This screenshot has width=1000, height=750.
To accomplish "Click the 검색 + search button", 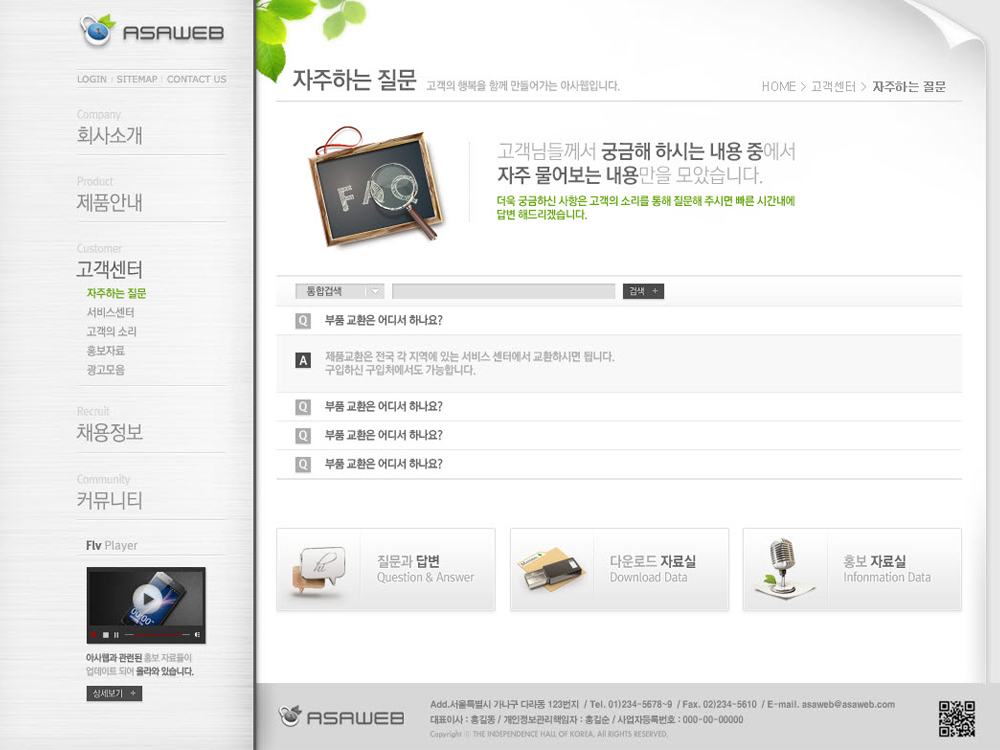I will 643,291.
